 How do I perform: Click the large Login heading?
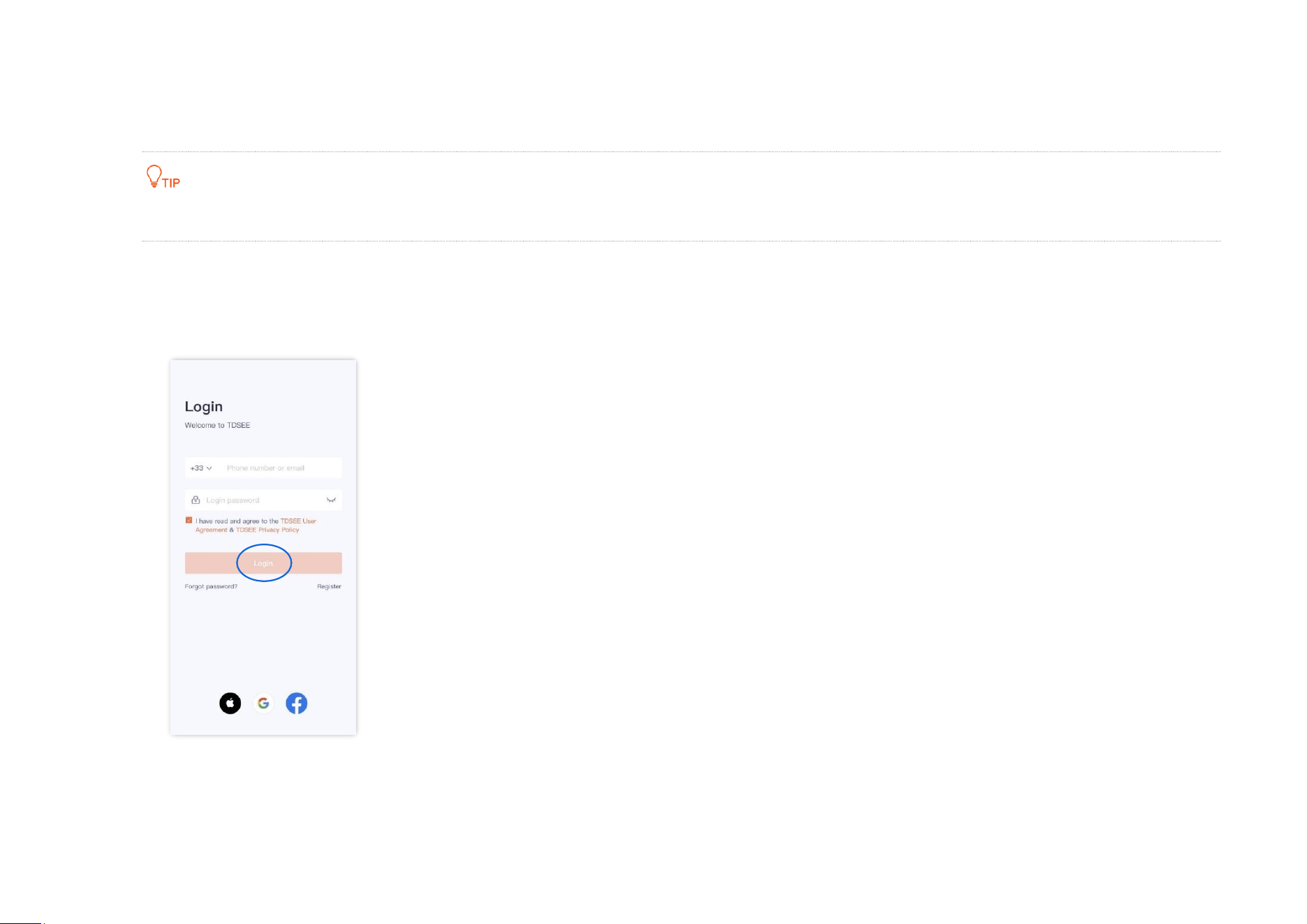point(204,406)
